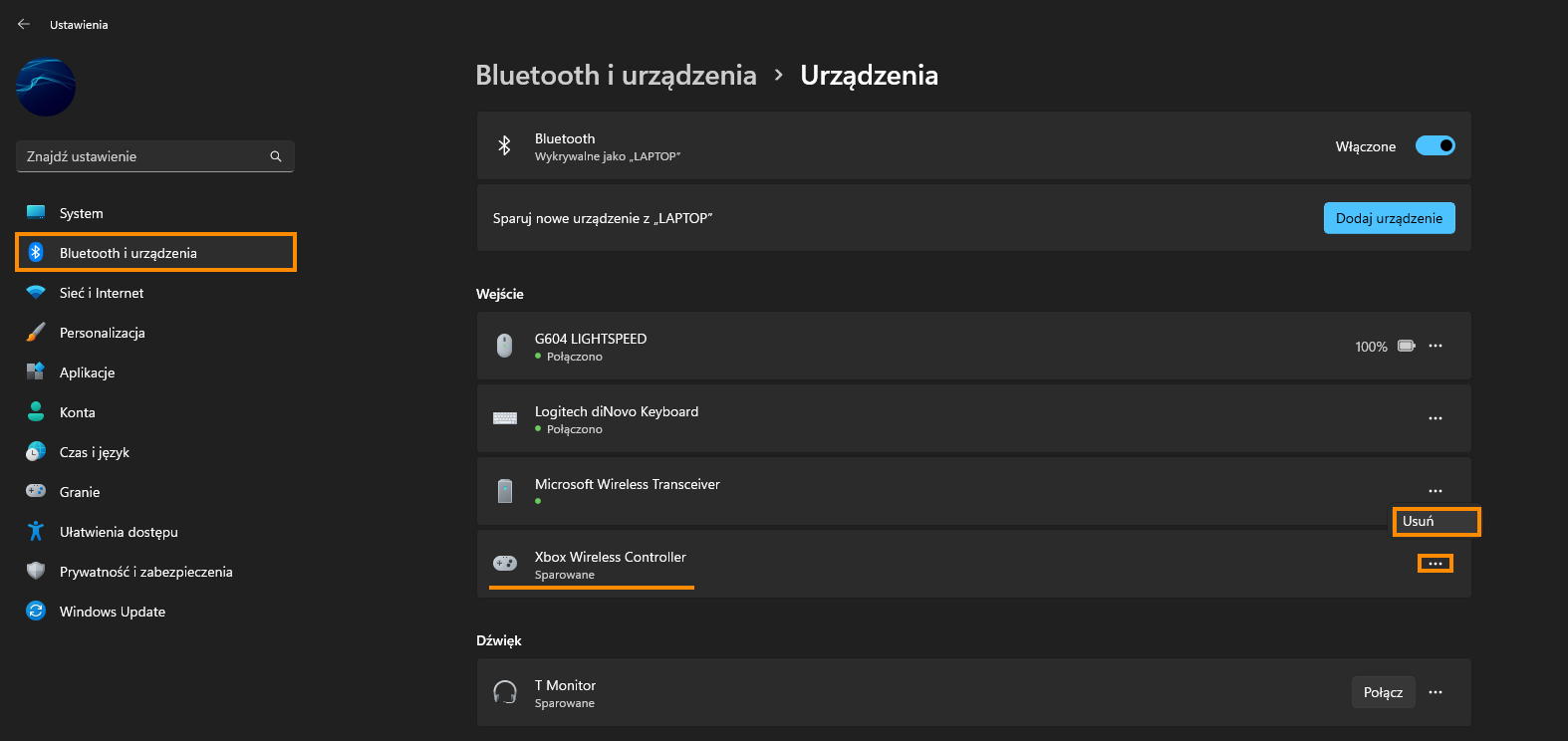The height and width of the screenshot is (741, 1568).
Task: Open more options for G604 LIGHTSPEED
Action: click(1436, 346)
